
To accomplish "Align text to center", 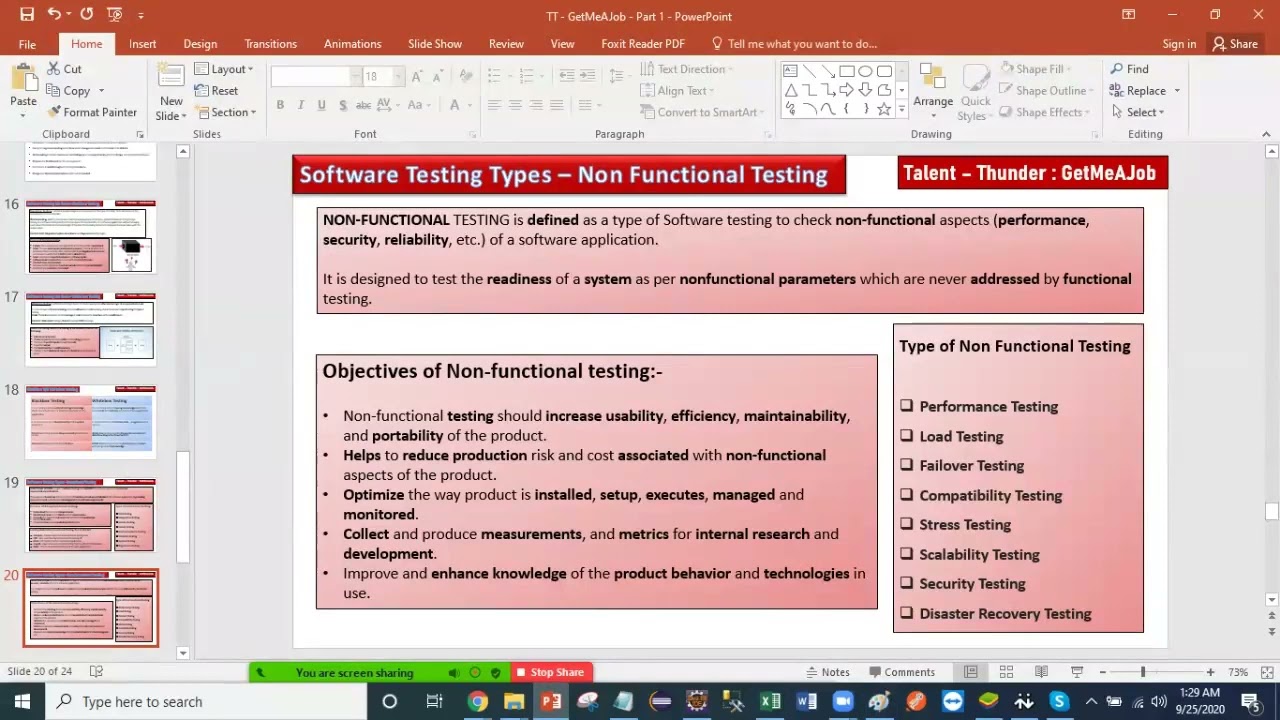I will point(515,105).
